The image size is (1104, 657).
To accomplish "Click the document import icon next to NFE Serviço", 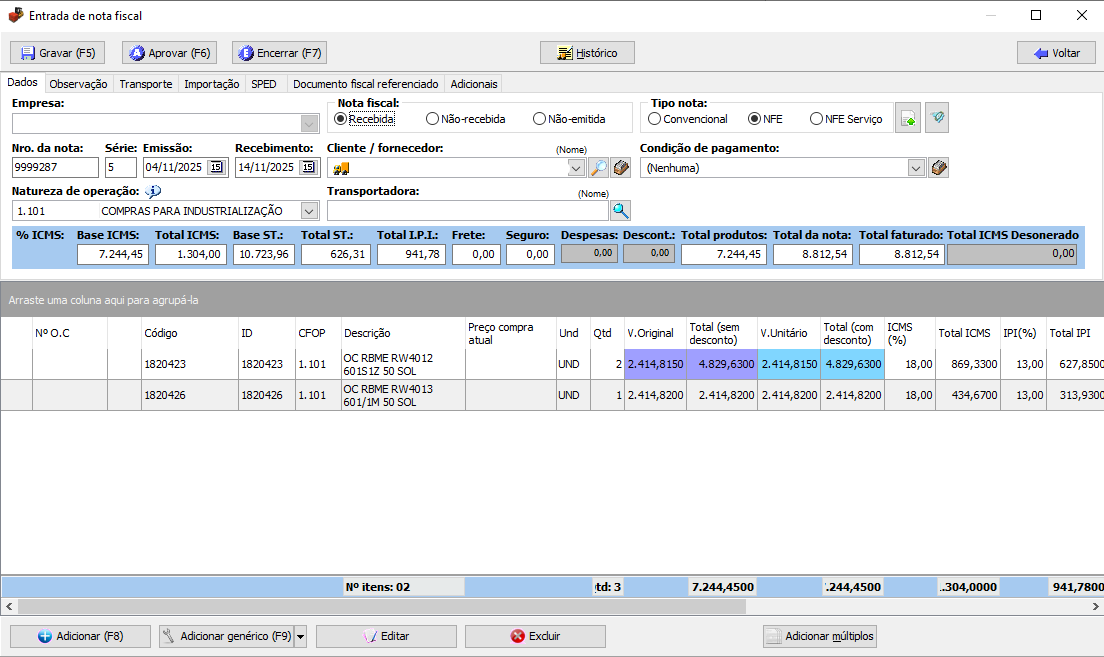I will 907,118.
